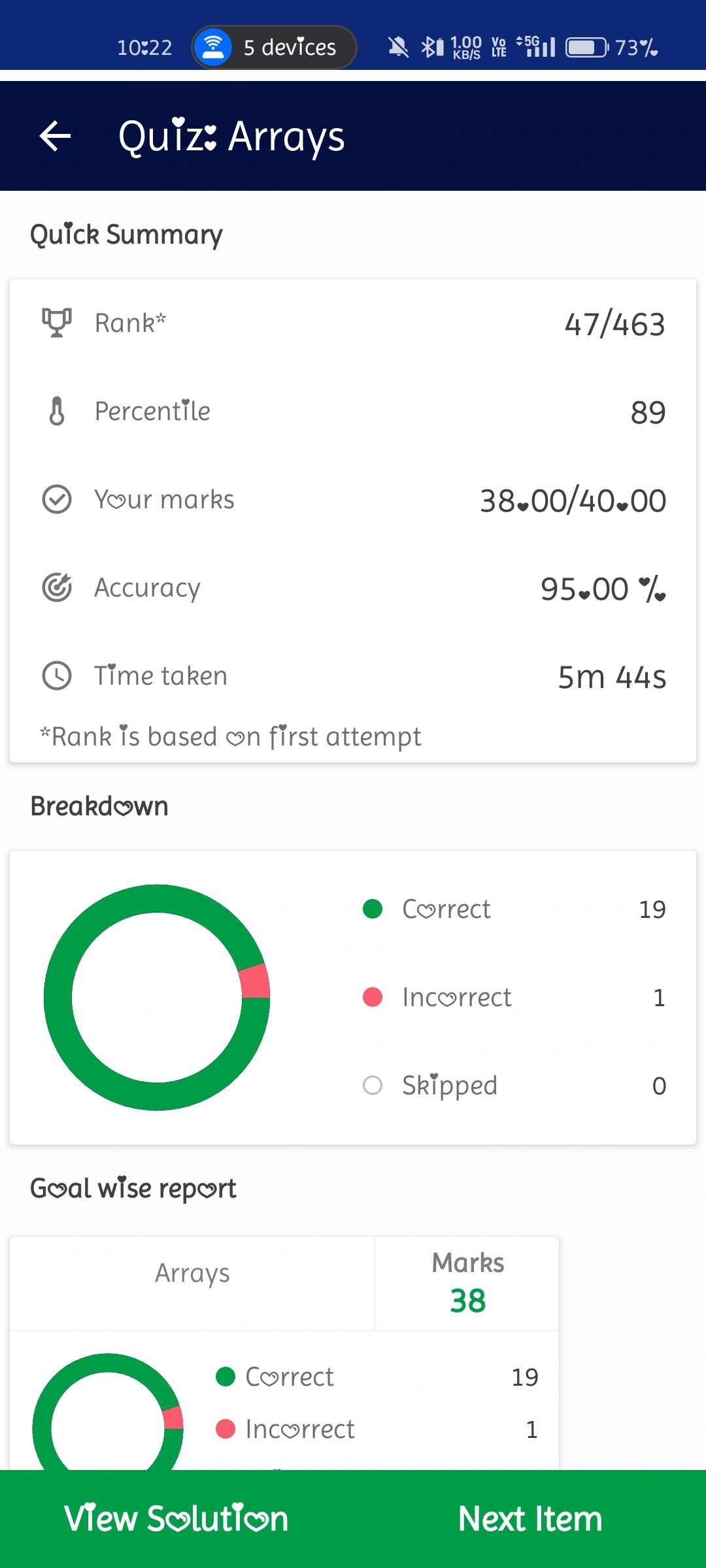Click the Rank trophy icon
This screenshot has width=706, height=1568.
coord(57,323)
